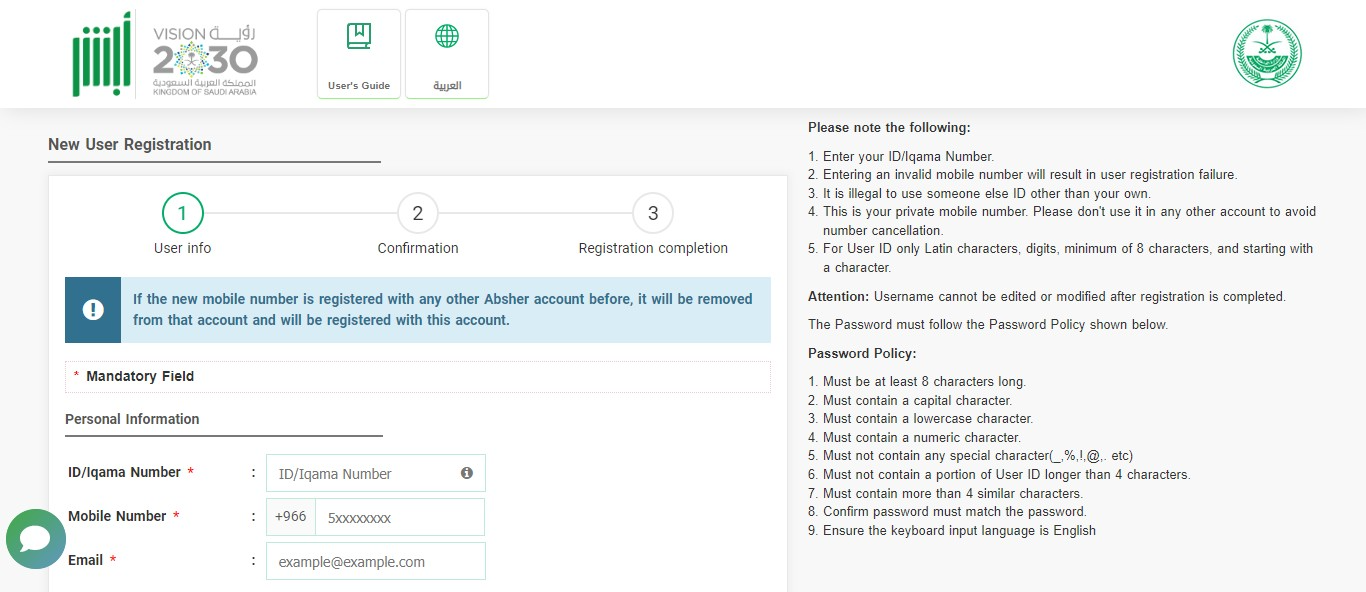Click the Personal Information section header
The image size is (1366, 592).
point(132,419)
